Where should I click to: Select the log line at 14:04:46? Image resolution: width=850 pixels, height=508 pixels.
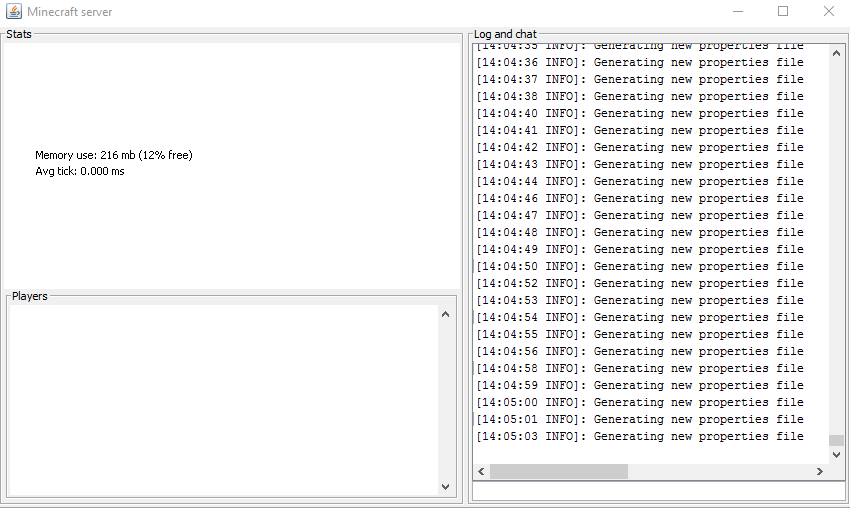(x=640, y=198)
